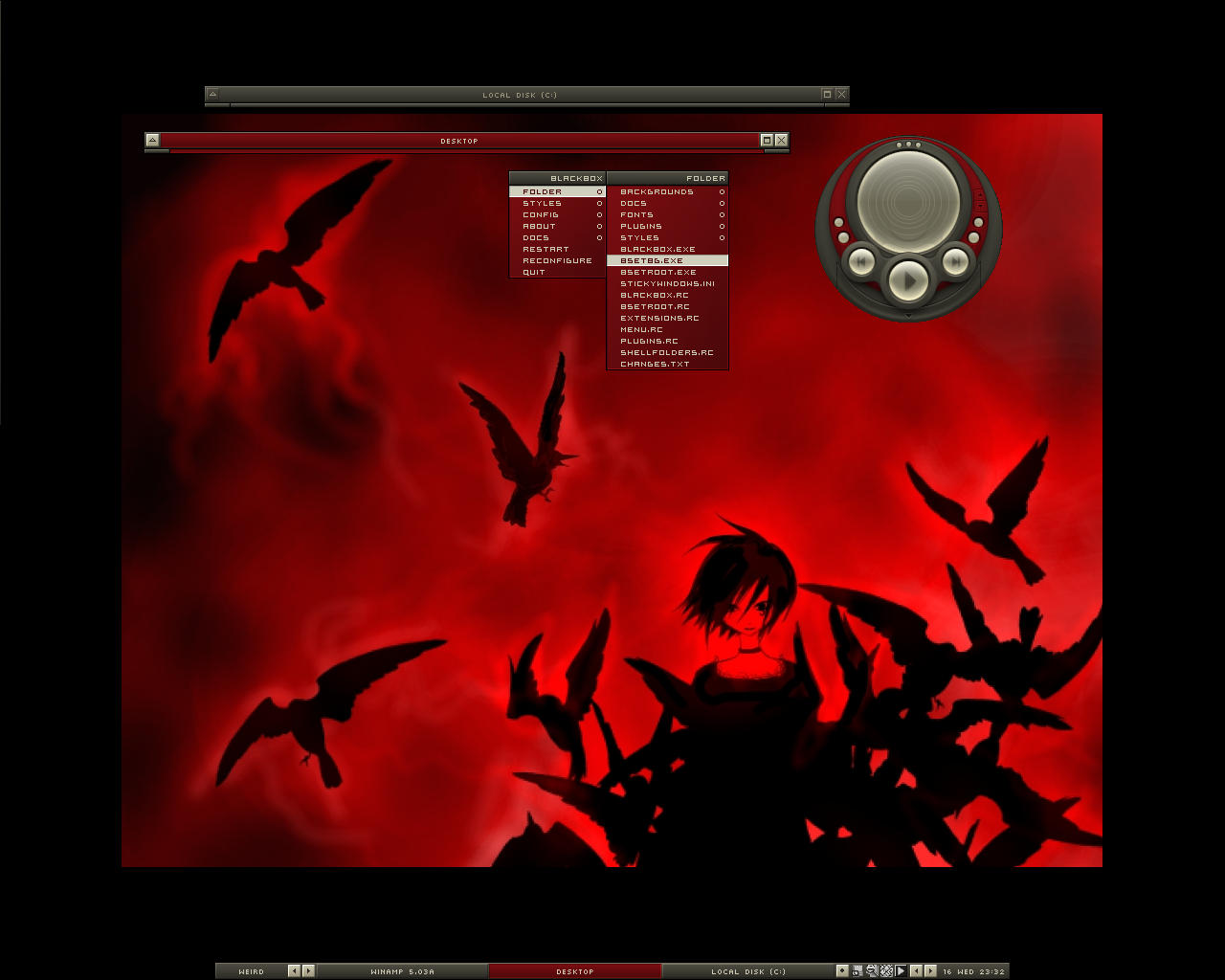The width and height of the screenshot is (1225, 980).
Task: Launch bsetroot.exe from Folder menu
Action: (x=667, y=272)
